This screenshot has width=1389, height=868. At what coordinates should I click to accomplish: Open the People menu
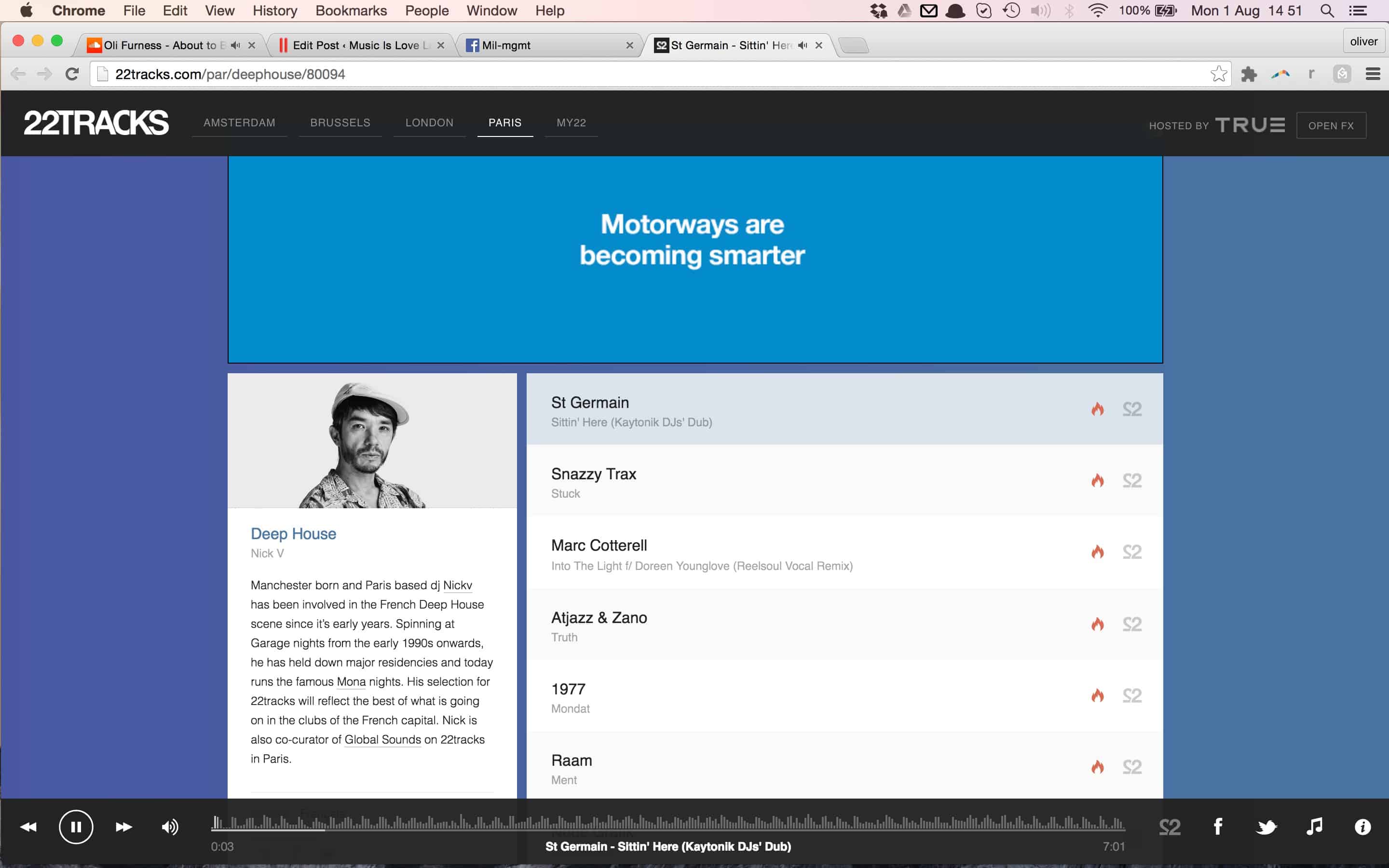426,10
